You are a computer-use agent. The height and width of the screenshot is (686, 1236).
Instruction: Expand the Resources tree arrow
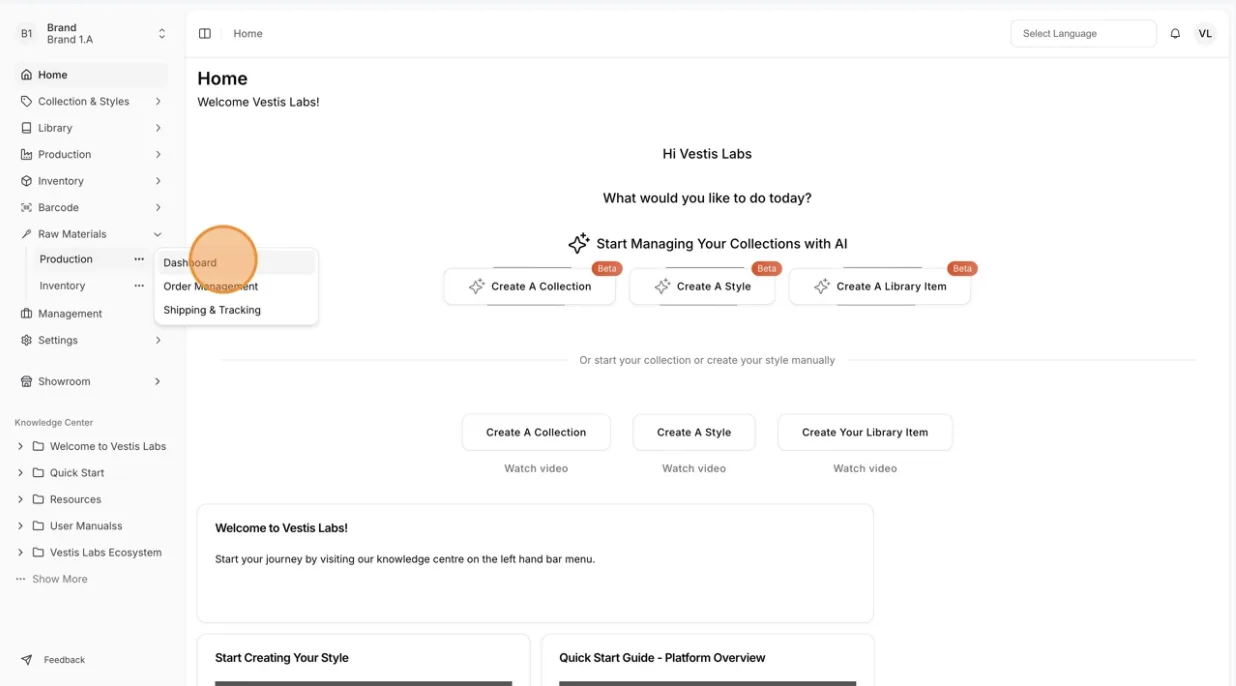pyautogui.click(x=20, y=499)
